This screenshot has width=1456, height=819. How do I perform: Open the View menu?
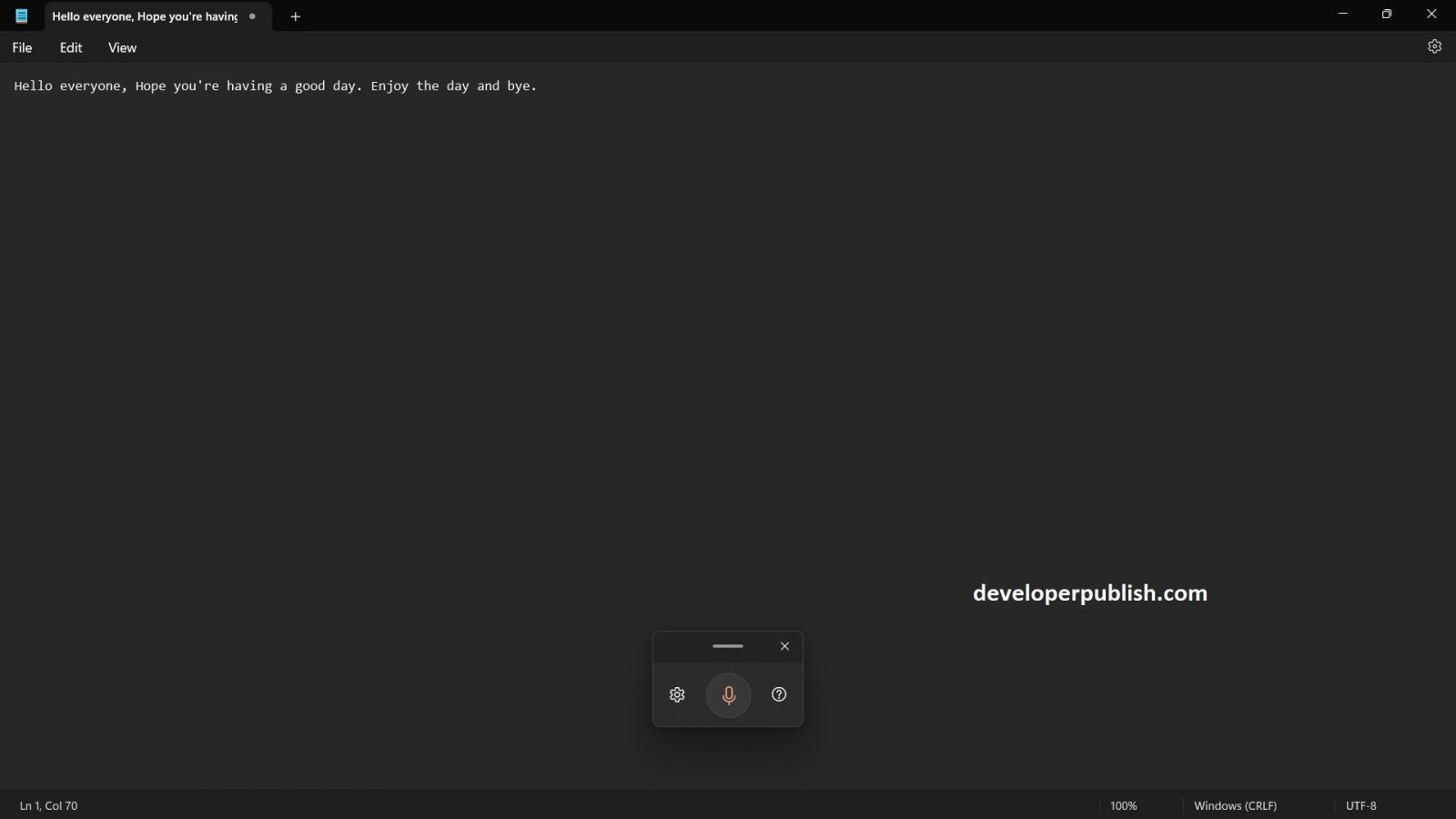coord(121,47)
